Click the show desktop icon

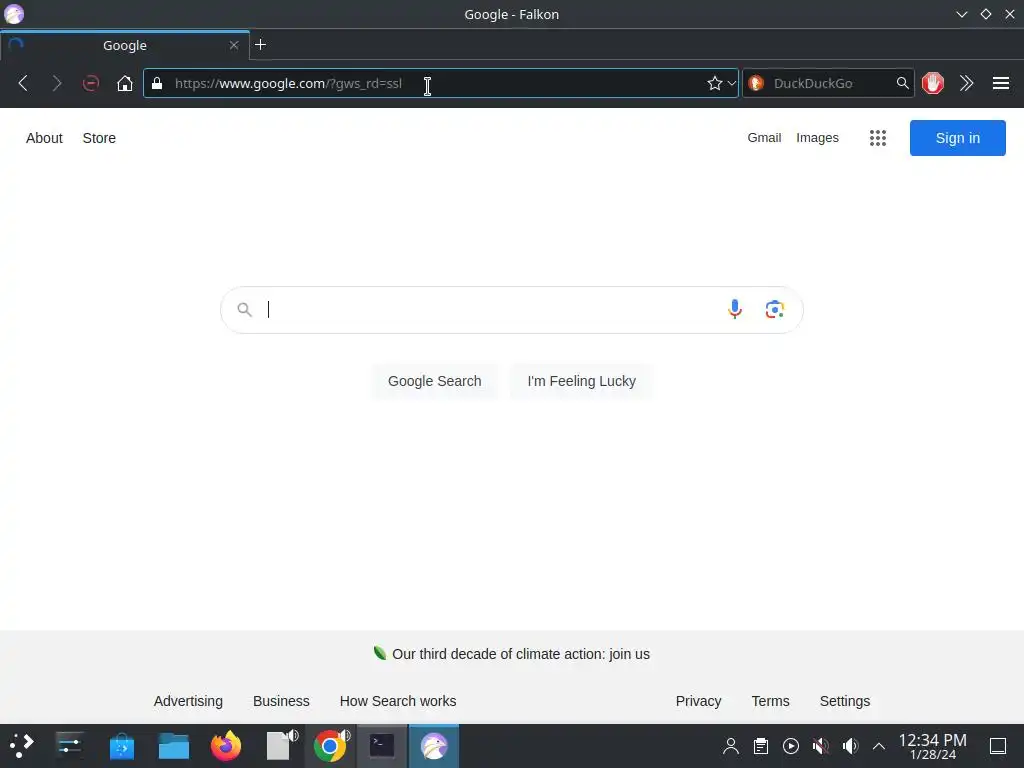[x=998, y=746]
